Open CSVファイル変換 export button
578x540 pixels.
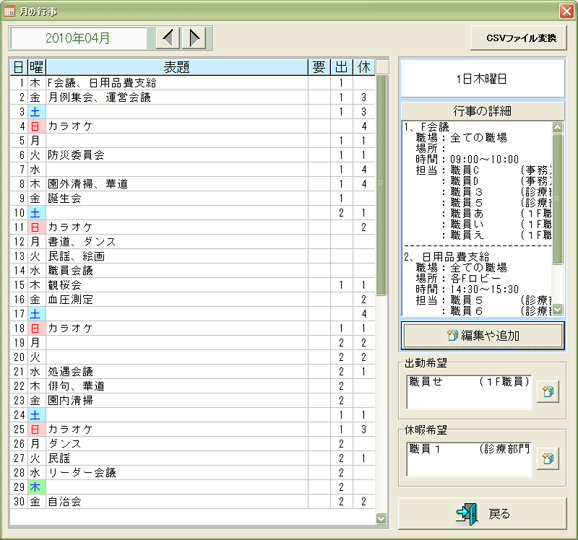[518, 38]
